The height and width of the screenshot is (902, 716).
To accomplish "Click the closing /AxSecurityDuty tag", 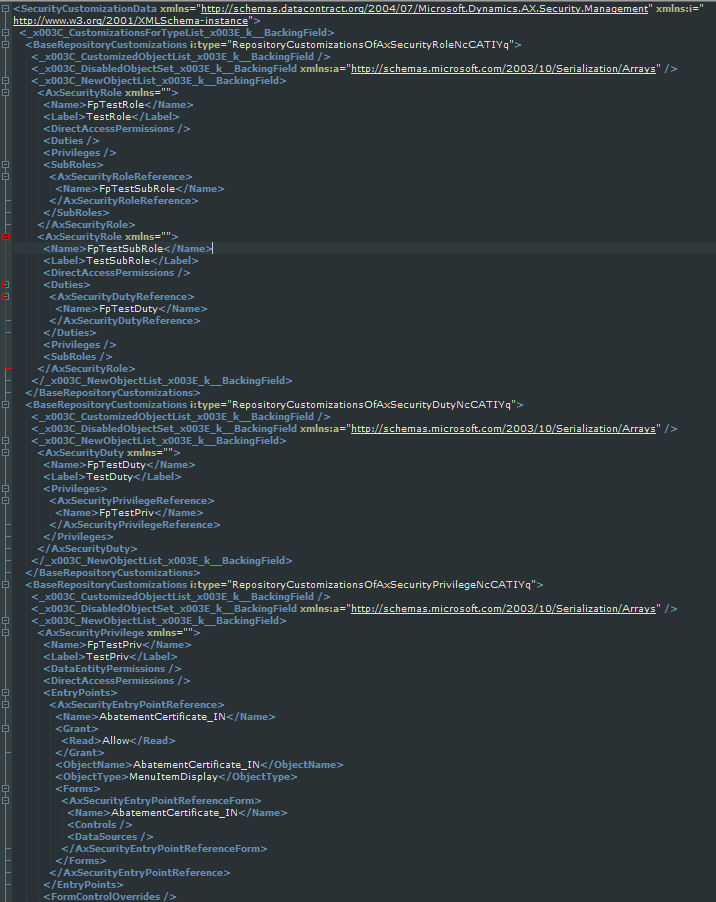I will (x=87, y=549).
